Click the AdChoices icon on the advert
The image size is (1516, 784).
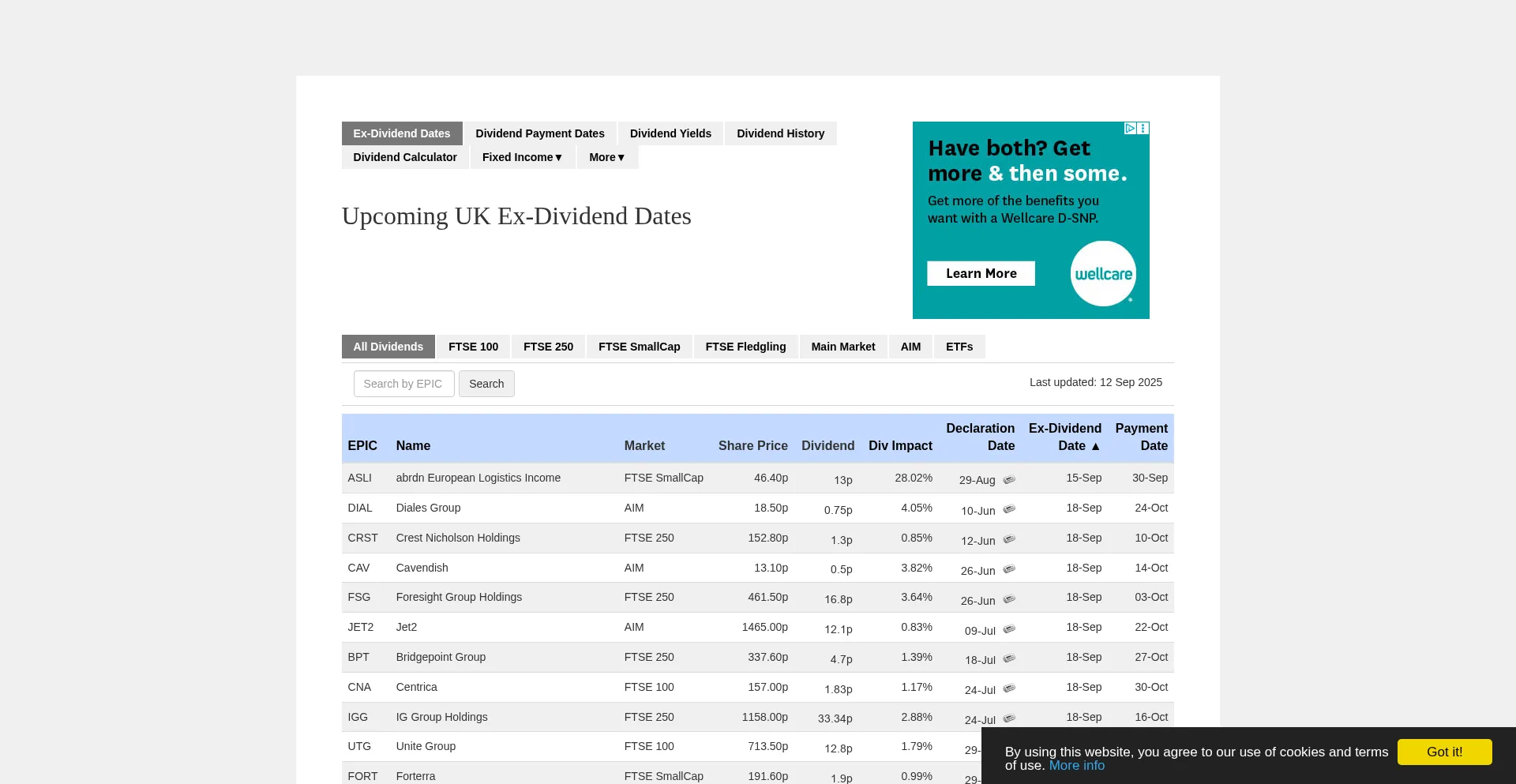(1130, 128)
